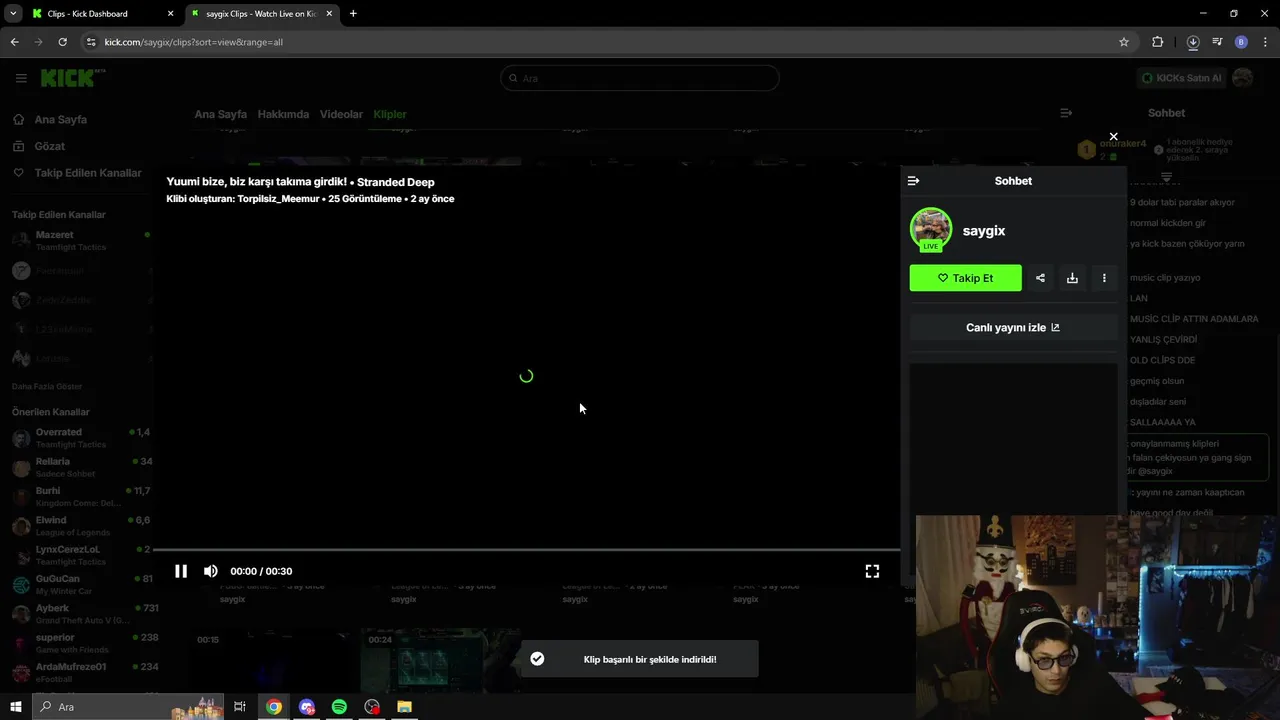Enter fullscreen mode on the clip player
The image size is (1280, 720).
click(872, 571)
